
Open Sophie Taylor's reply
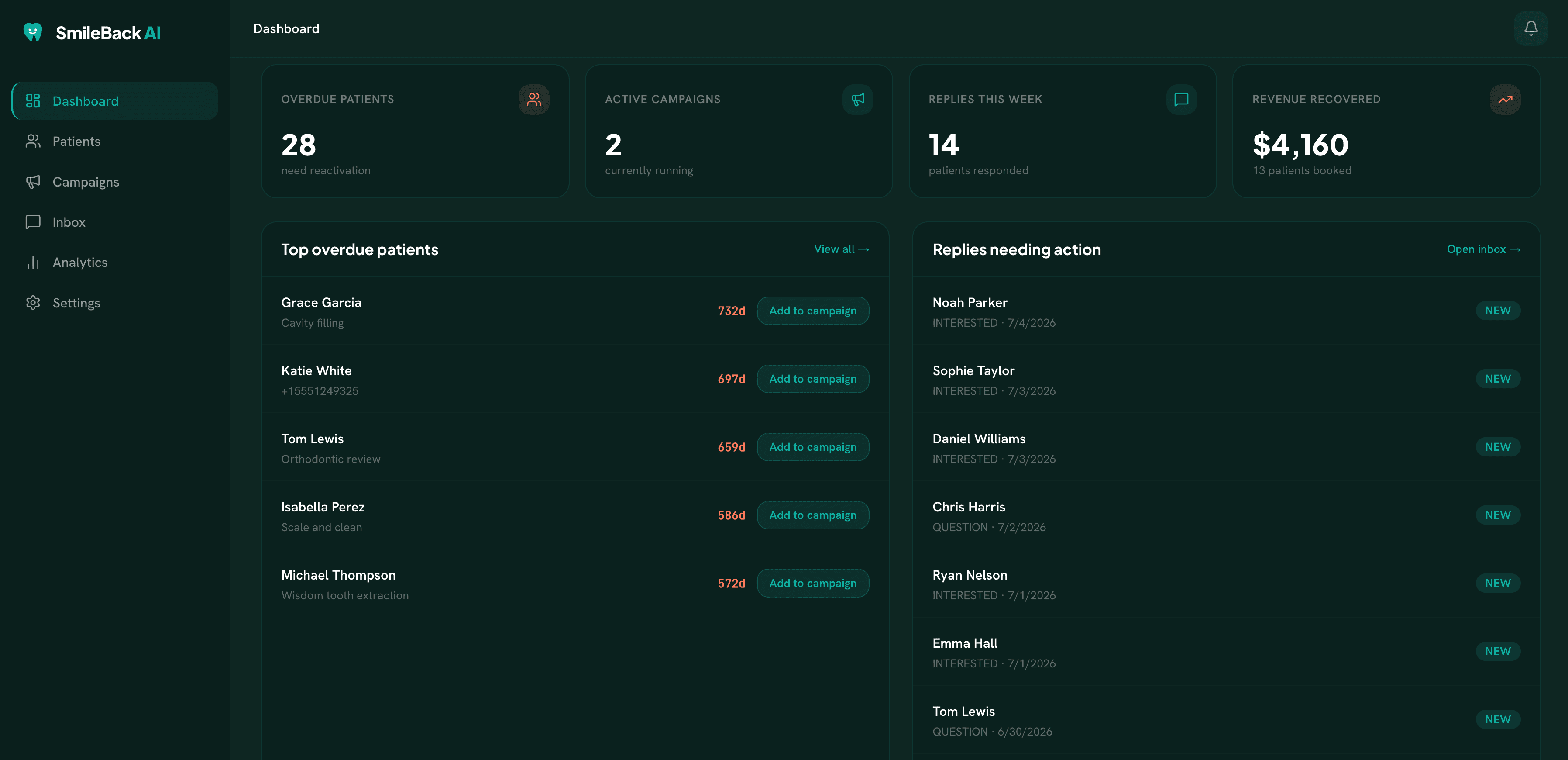pos(1226,380)
